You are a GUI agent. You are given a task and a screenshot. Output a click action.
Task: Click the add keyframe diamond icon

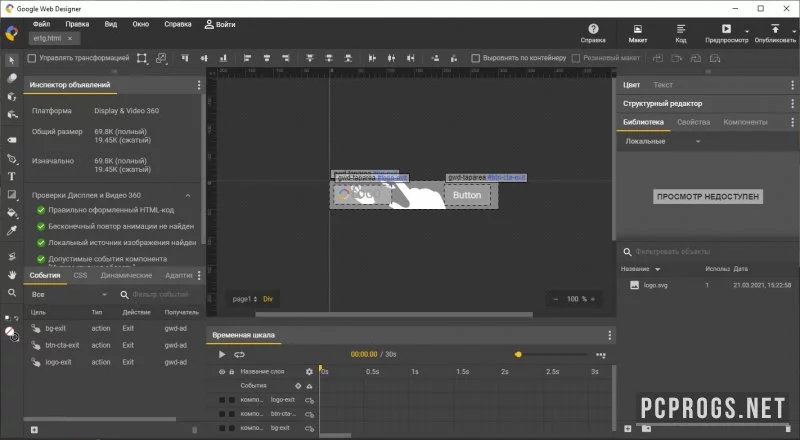click(298, 386)
